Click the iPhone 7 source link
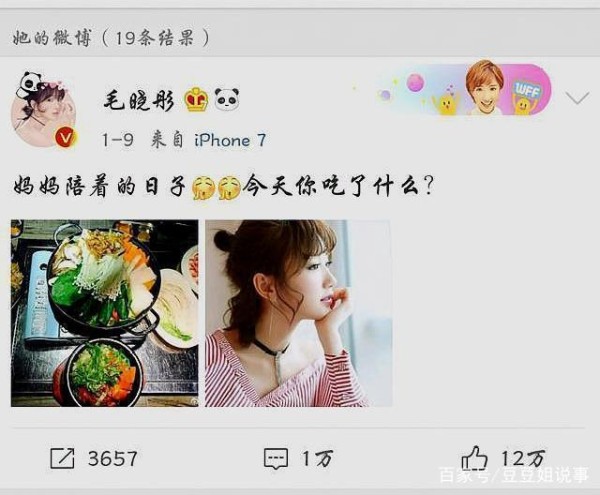The height and width of the screenshot is (495, 600). click(x=230, y=140)
